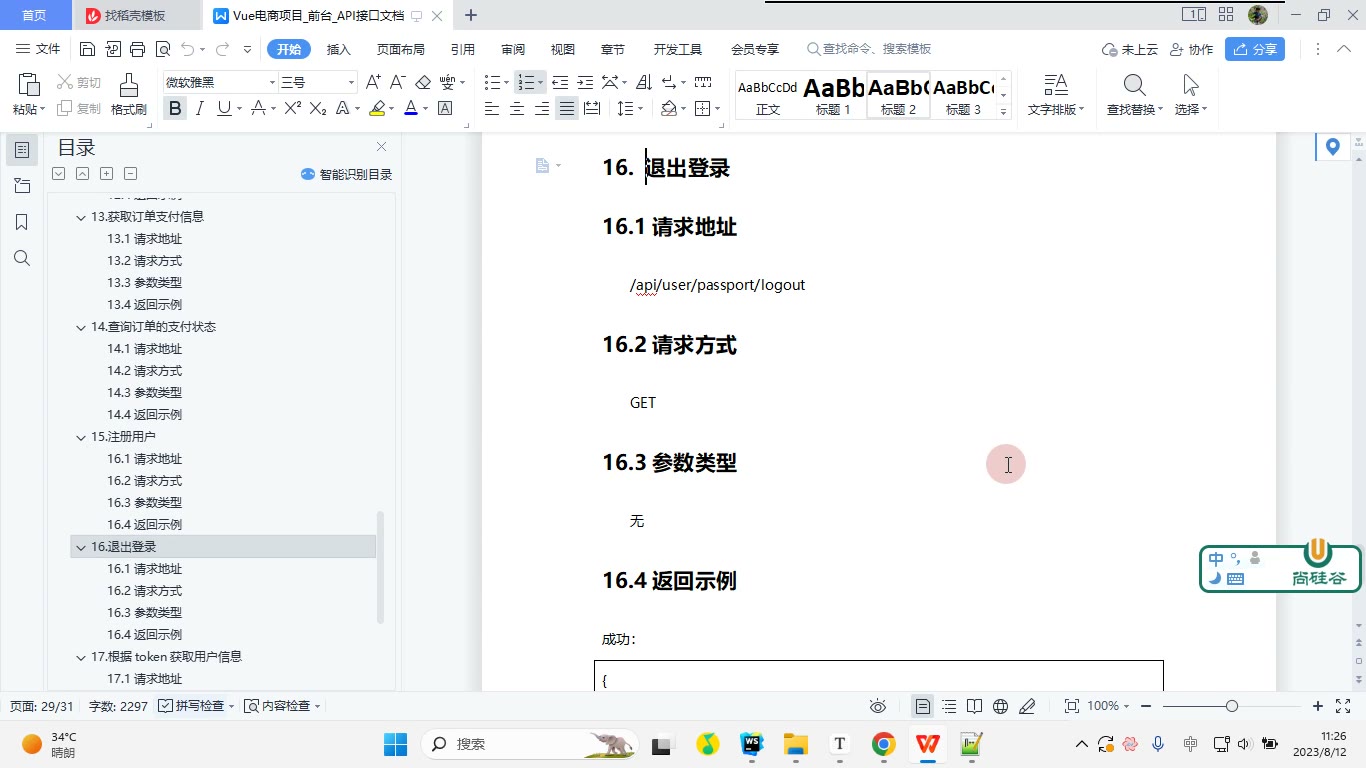Screen dimensions: 1366x768
Task: Open the font size dropdown 三号
Action: click(351, 82)
